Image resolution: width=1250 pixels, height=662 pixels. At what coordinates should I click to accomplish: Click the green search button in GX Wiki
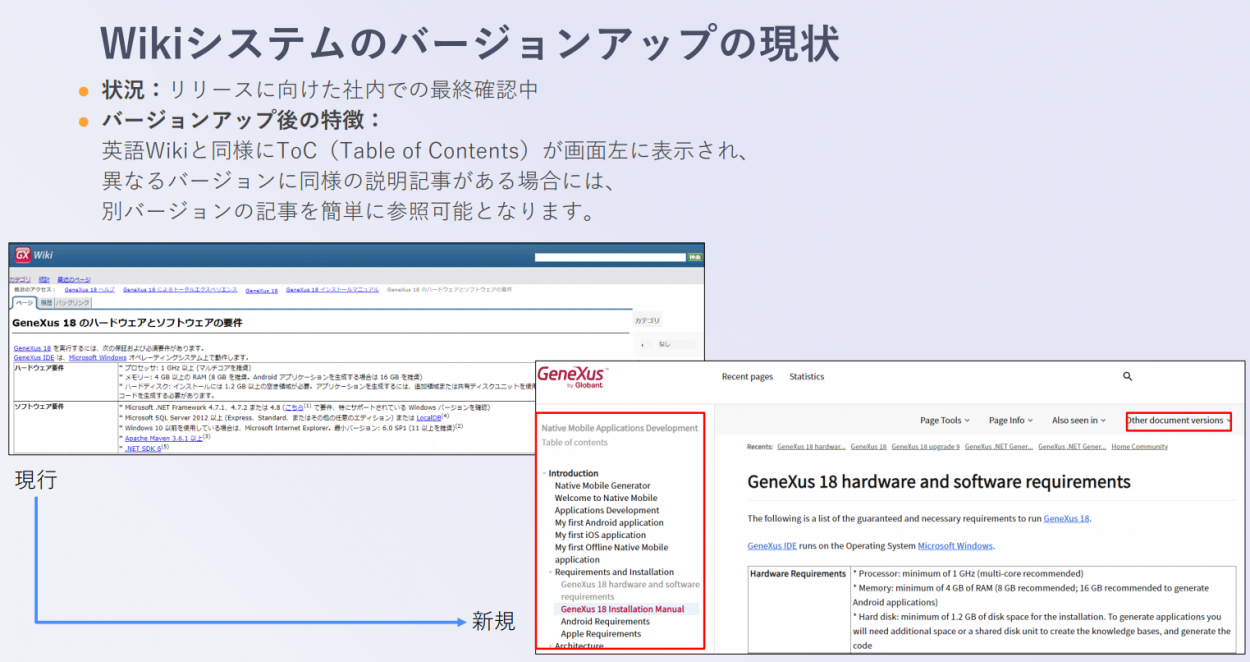695,258
